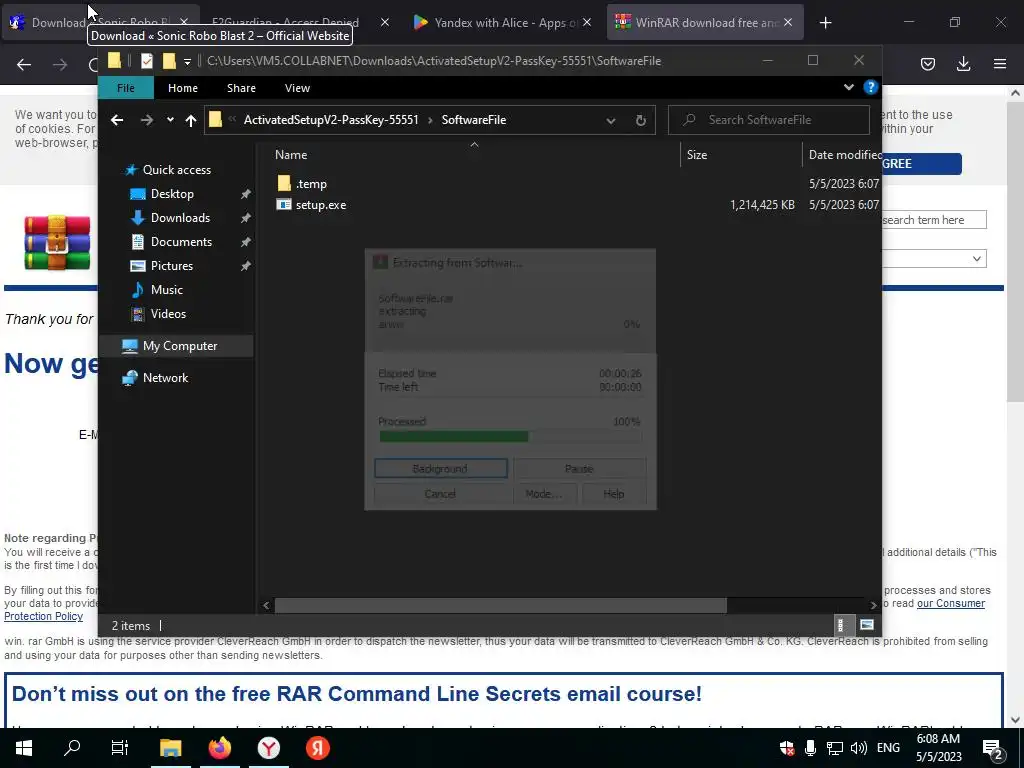
Task: Close the WinRAR download browser tab
Action: click(788, 23)
